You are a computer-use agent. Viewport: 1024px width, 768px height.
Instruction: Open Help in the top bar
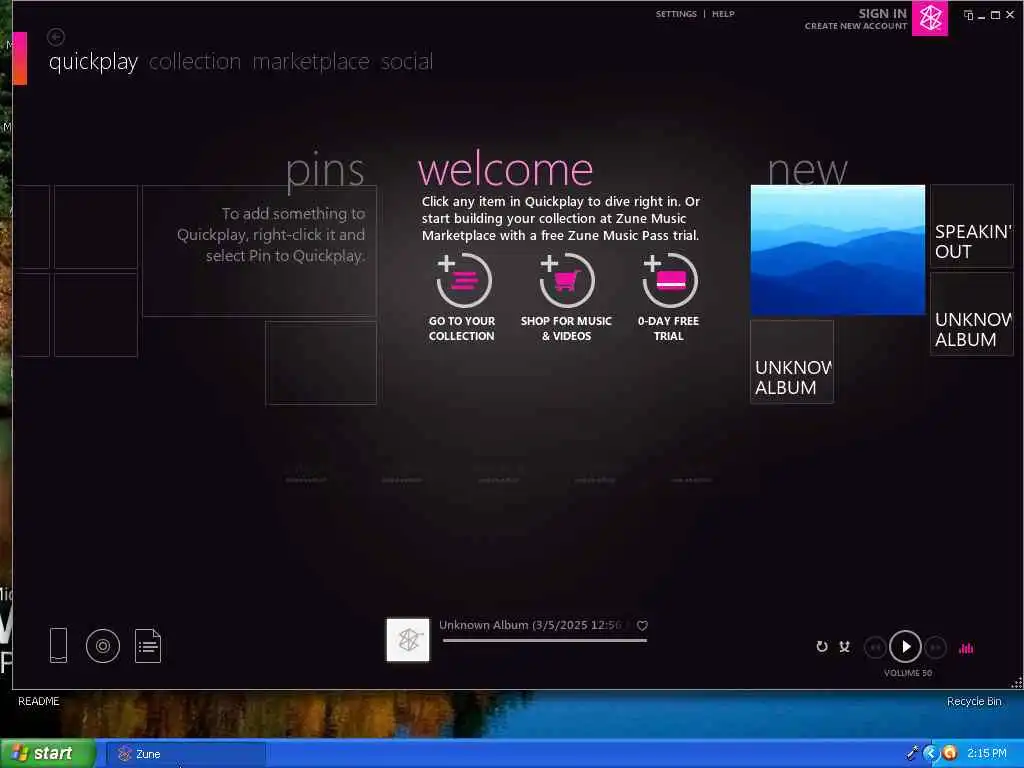pyautogui.click(x=723, y=14)
